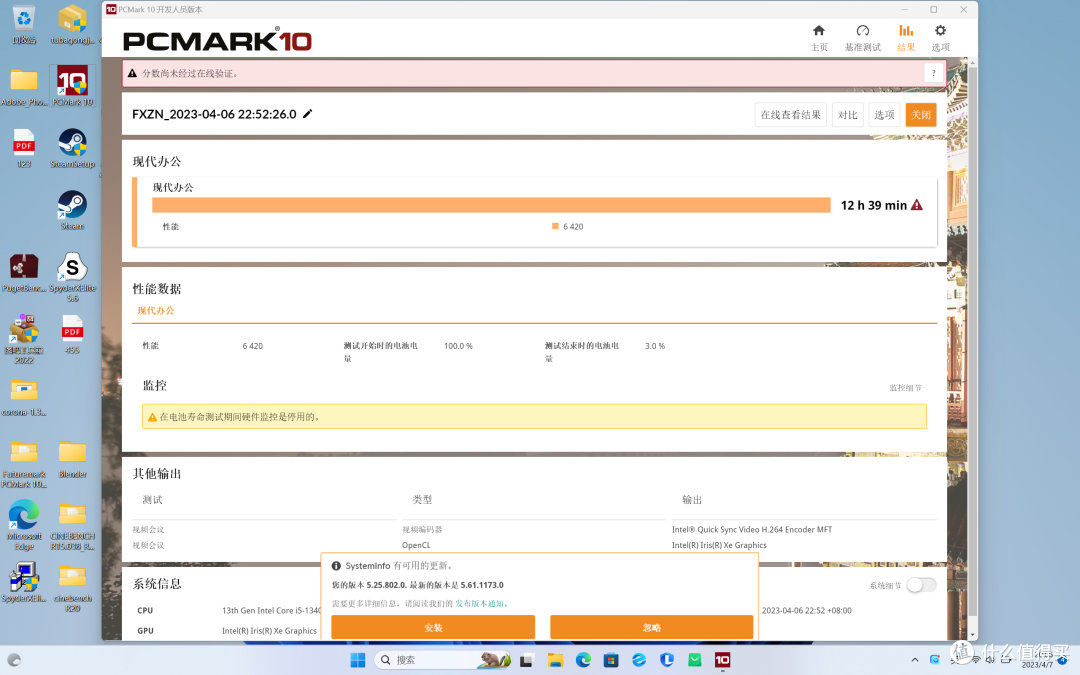Click the 对比 compare button
The image size is (1080, 675).
click(x=848, y=114)
